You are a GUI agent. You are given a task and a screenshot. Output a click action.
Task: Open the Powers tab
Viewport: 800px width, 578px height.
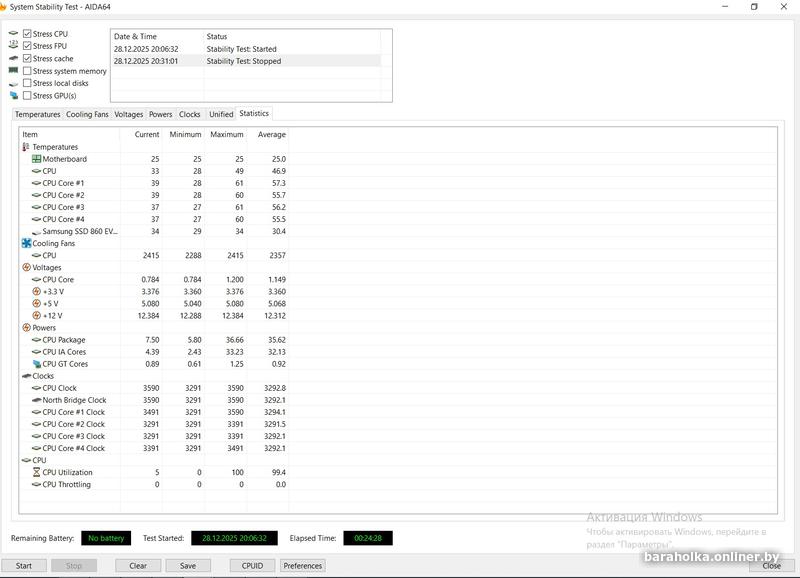(161, 114)
